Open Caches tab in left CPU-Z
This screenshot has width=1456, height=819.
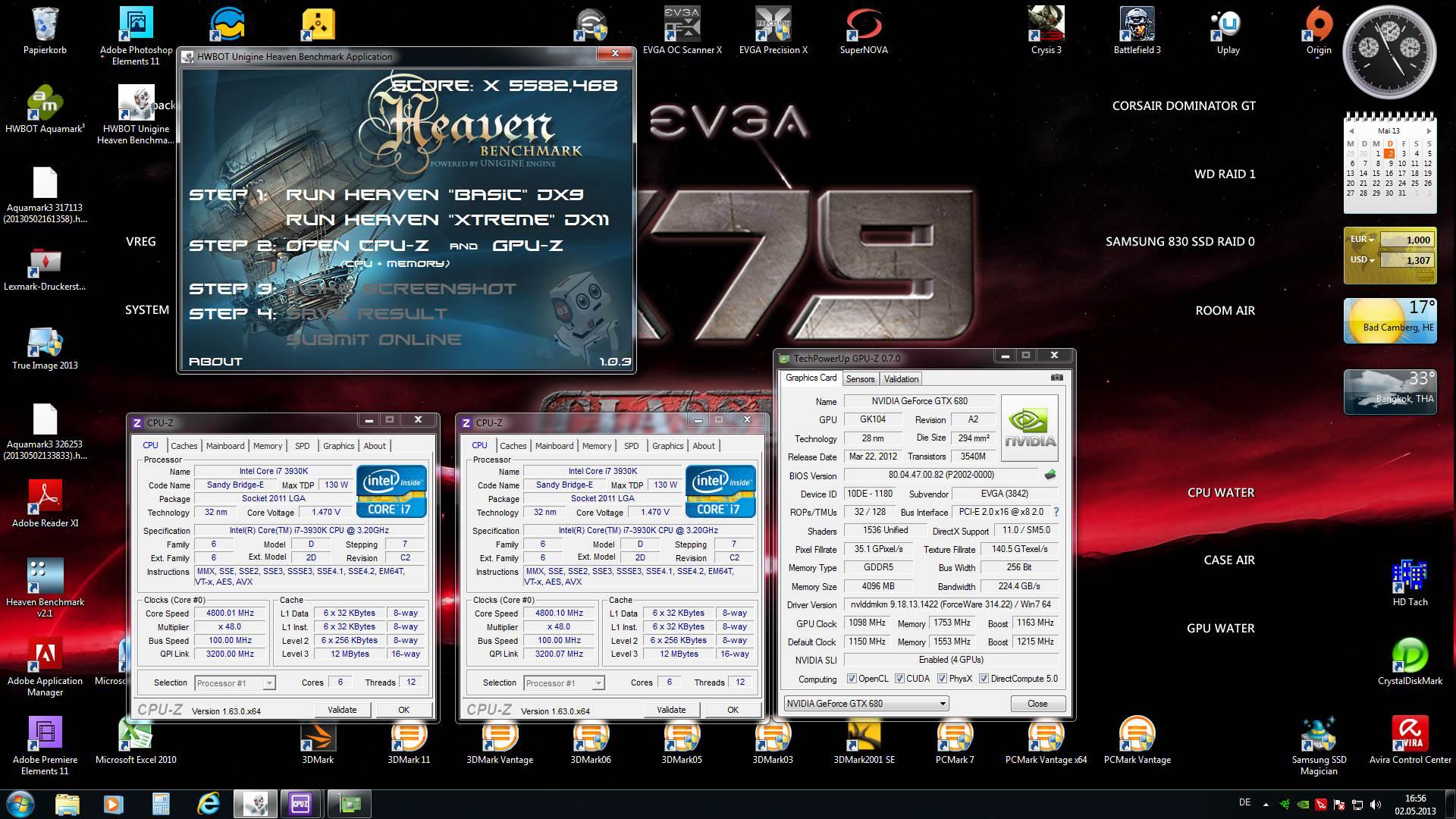(x=184, y=446)
